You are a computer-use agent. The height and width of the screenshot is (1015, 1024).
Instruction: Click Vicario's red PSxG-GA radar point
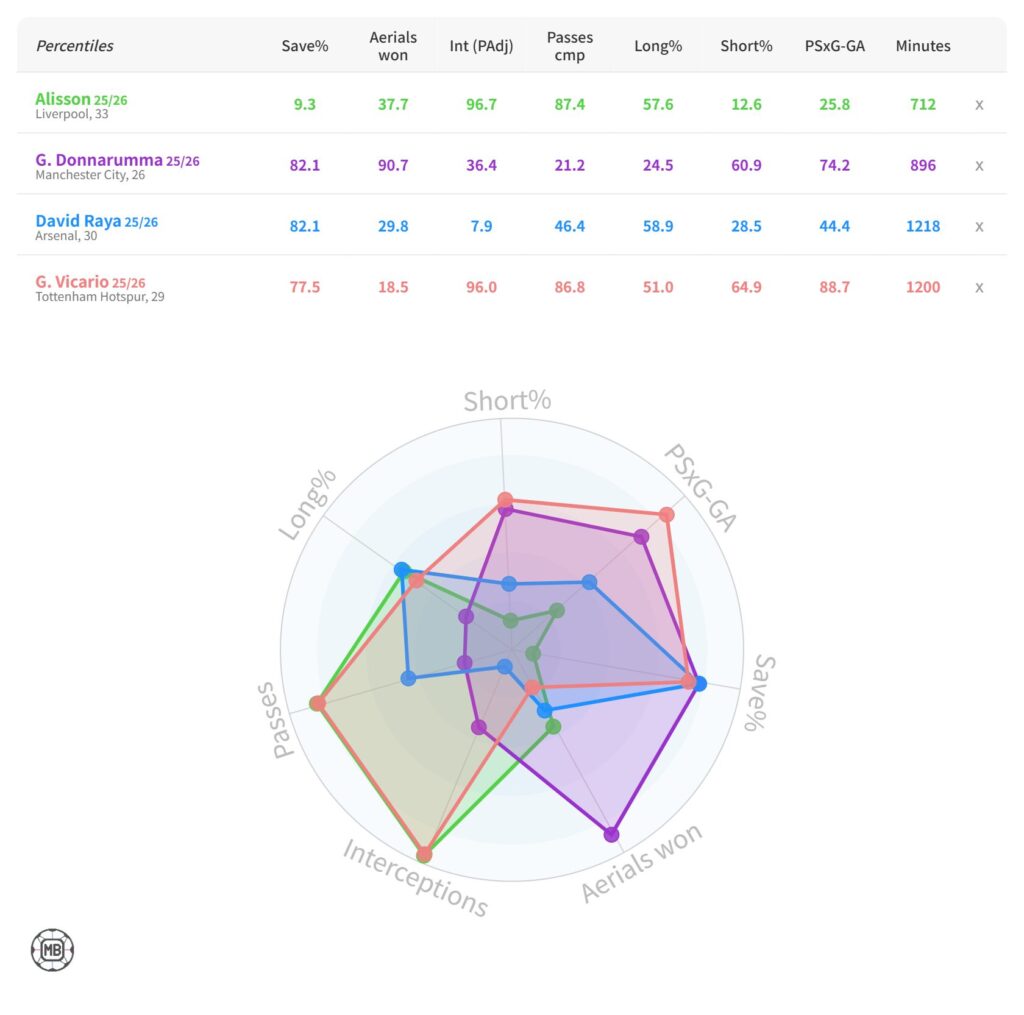click(x=666, y=515)
